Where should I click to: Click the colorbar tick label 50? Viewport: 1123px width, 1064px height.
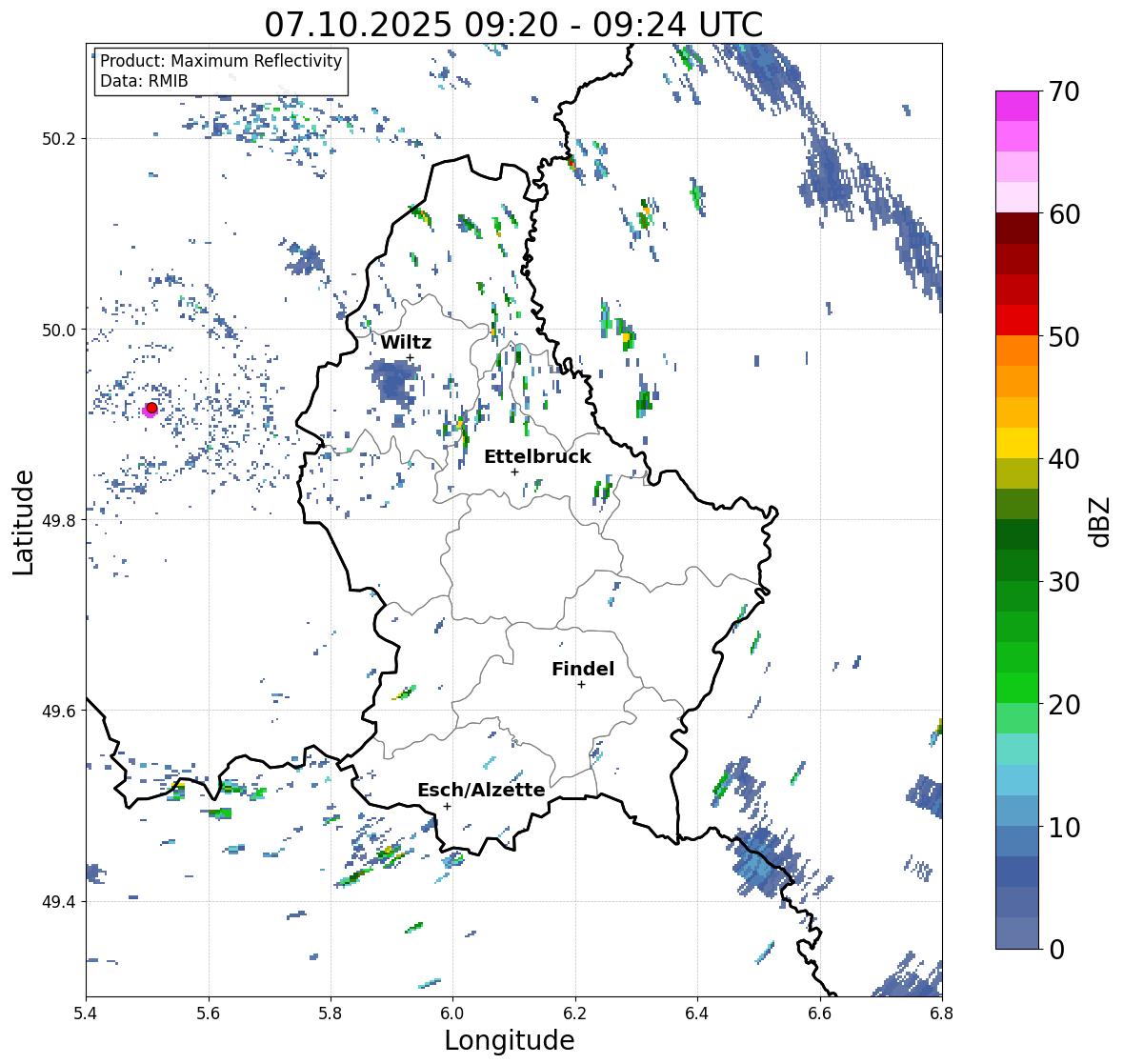pyautogui.click(x=1064, y=336)
